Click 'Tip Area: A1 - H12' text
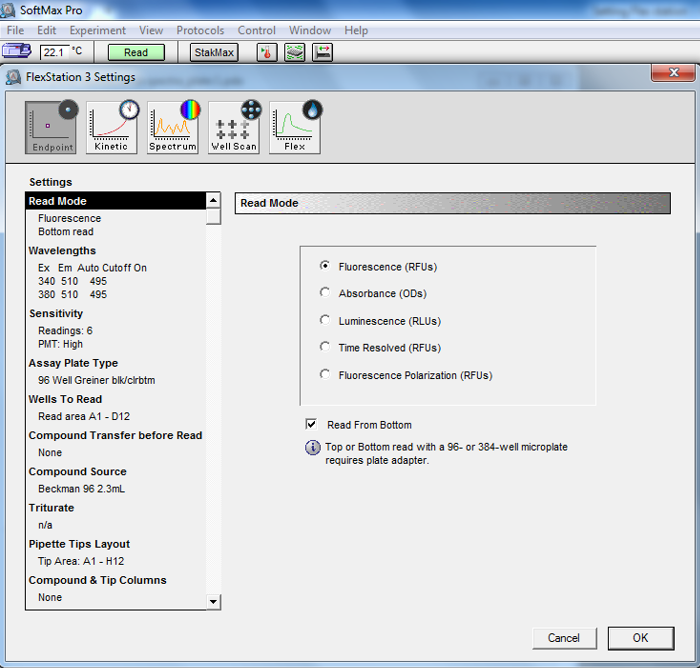This screenshot has height=668, width=700. [x=81, y=561]
